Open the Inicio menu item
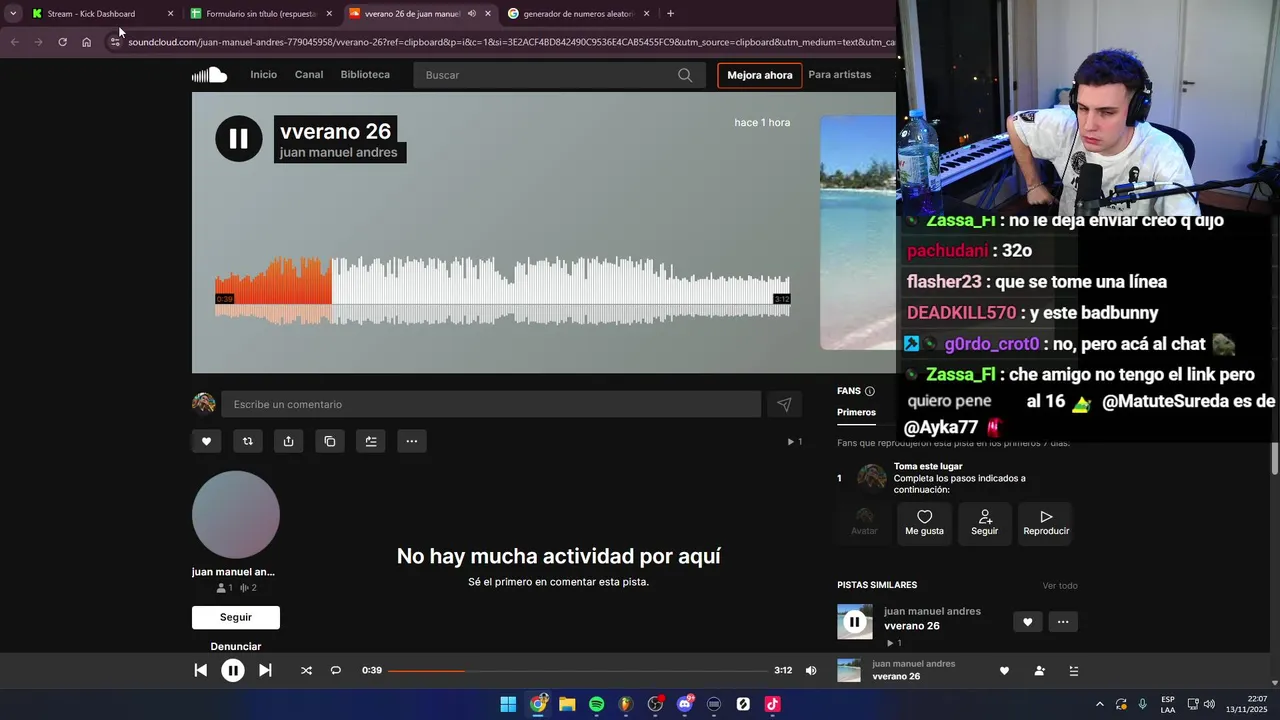 pyautogui.click(x=264, y=75)
